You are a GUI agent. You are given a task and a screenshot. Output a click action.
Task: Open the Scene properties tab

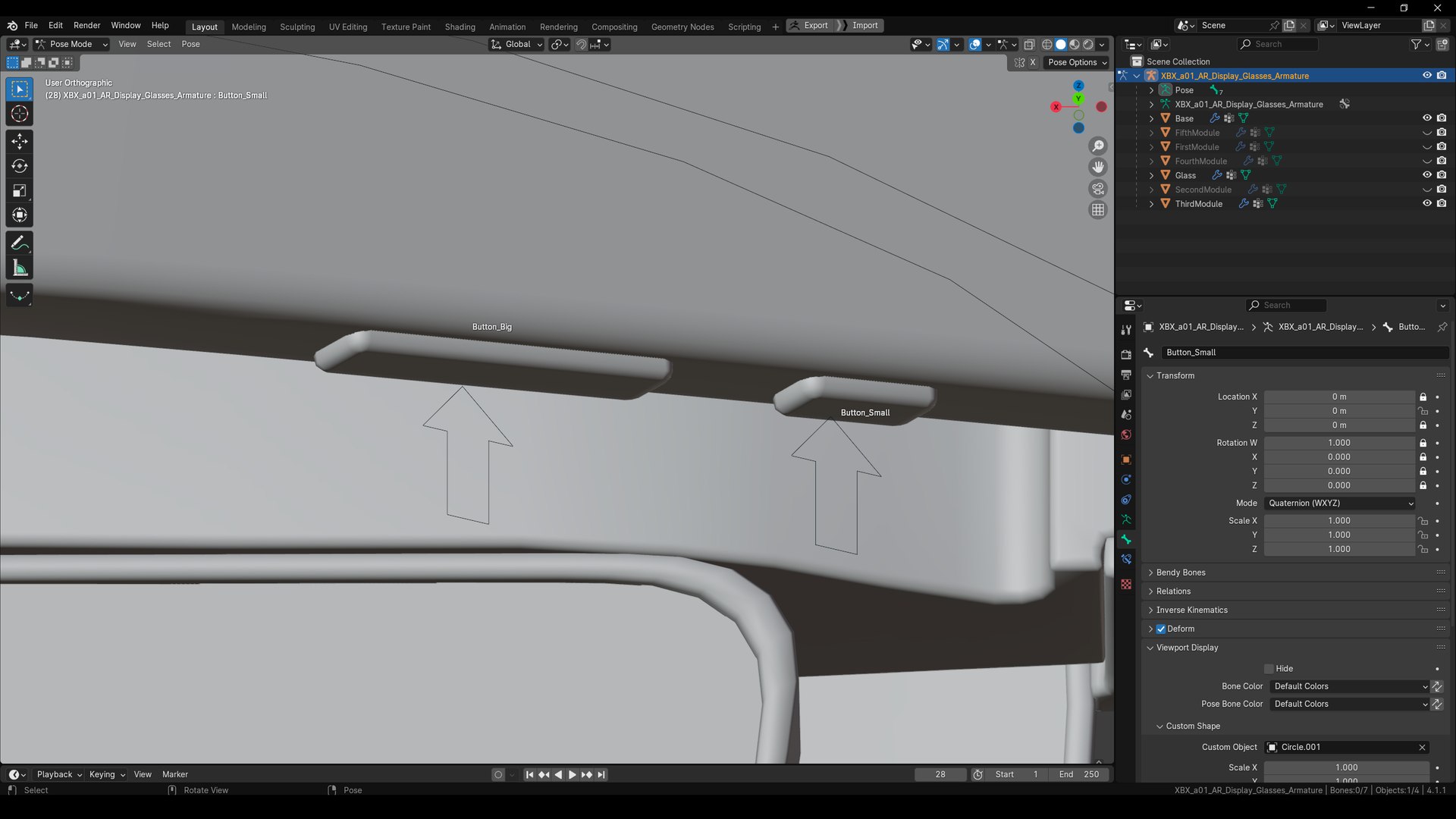pos(1126,415)
